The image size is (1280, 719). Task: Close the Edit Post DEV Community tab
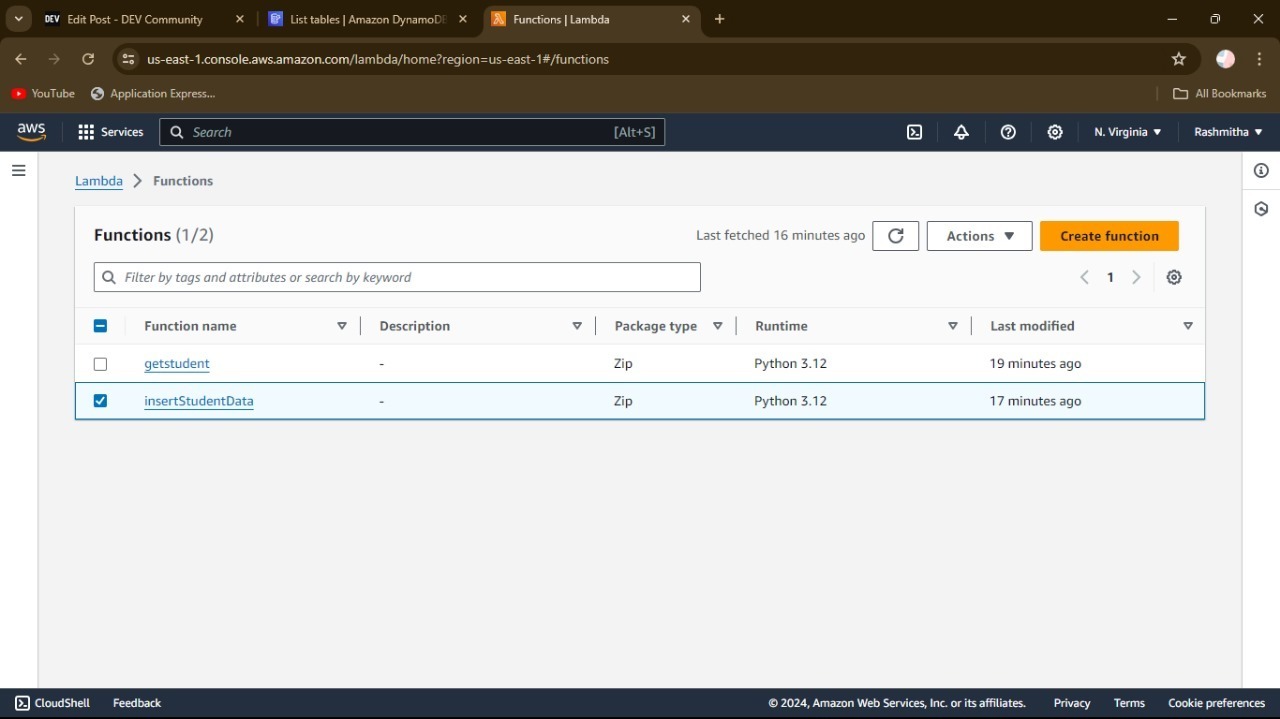click(x=239, y=19)
